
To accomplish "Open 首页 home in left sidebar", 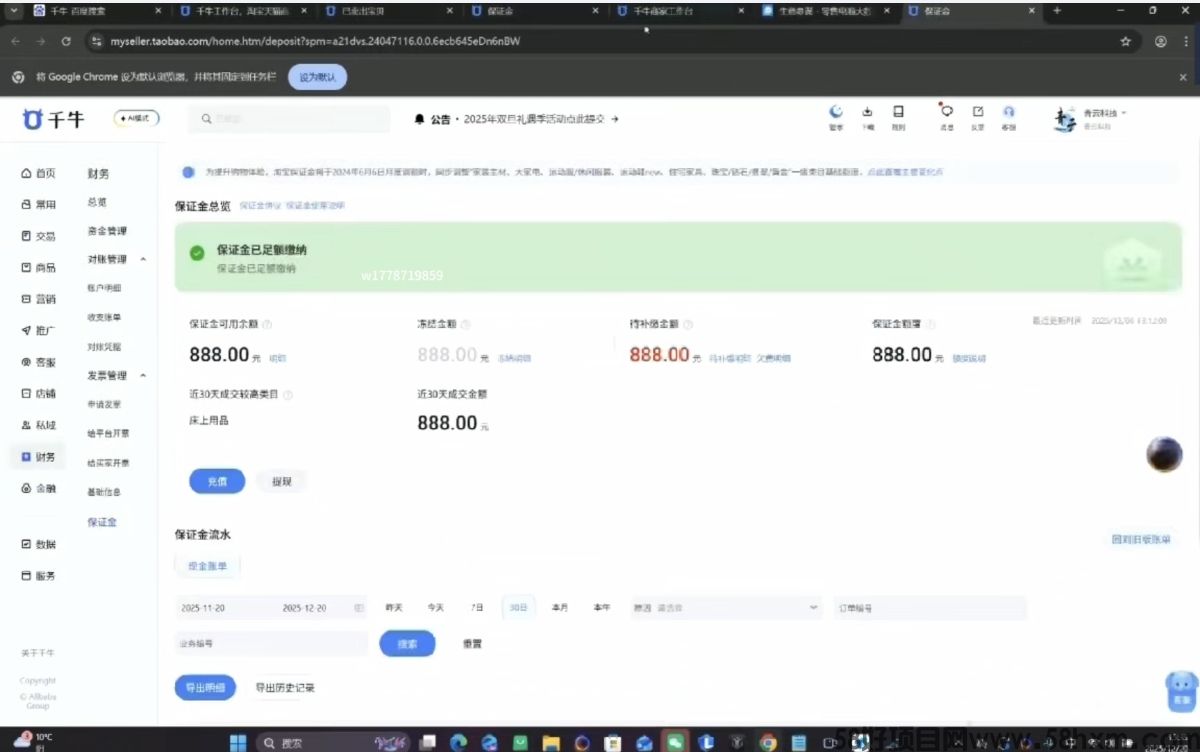I will pos(39,173).
